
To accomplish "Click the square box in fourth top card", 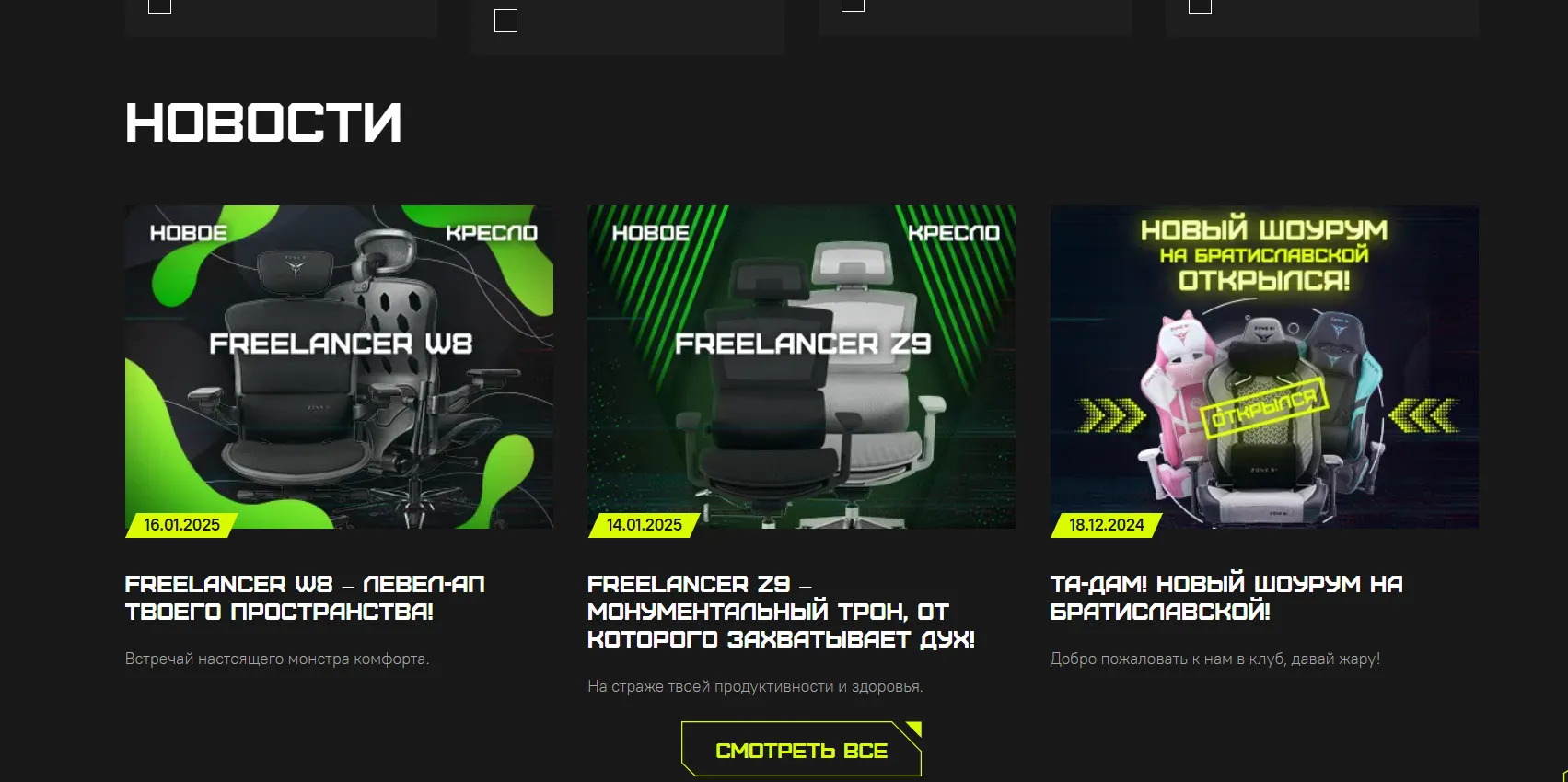I will (1201, 6).
